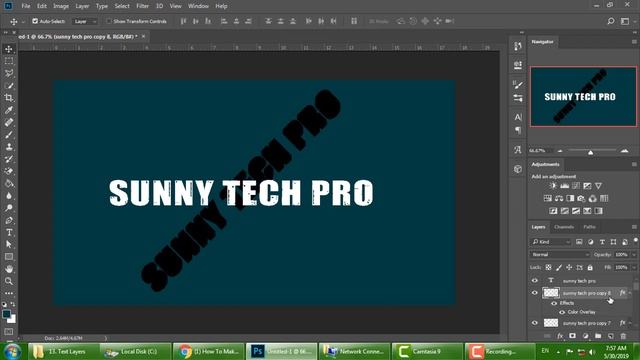Select the Path Selection tool
Screen dimensions: 640x360
point(9,244)
